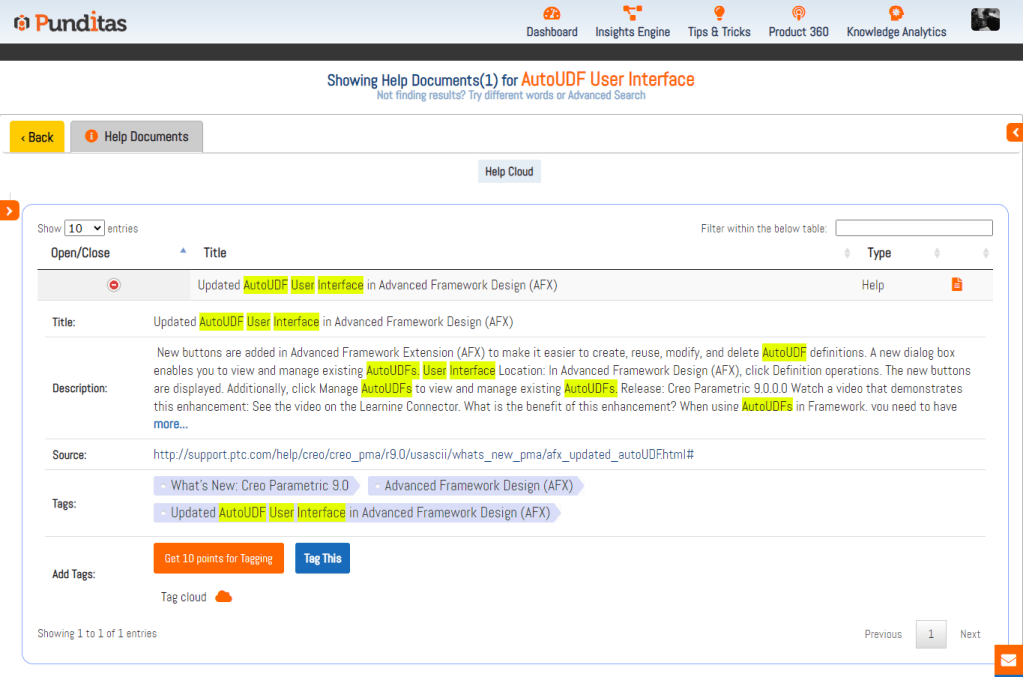Open the orange Tag cloud icon
1023x677 pixels.
click(224, 597)
